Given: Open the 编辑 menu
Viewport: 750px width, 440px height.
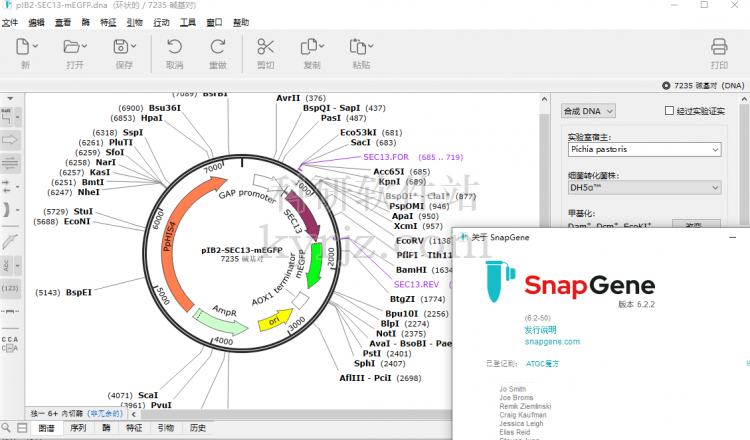Looking at the screenshot, I should click(x=36, y=22).
